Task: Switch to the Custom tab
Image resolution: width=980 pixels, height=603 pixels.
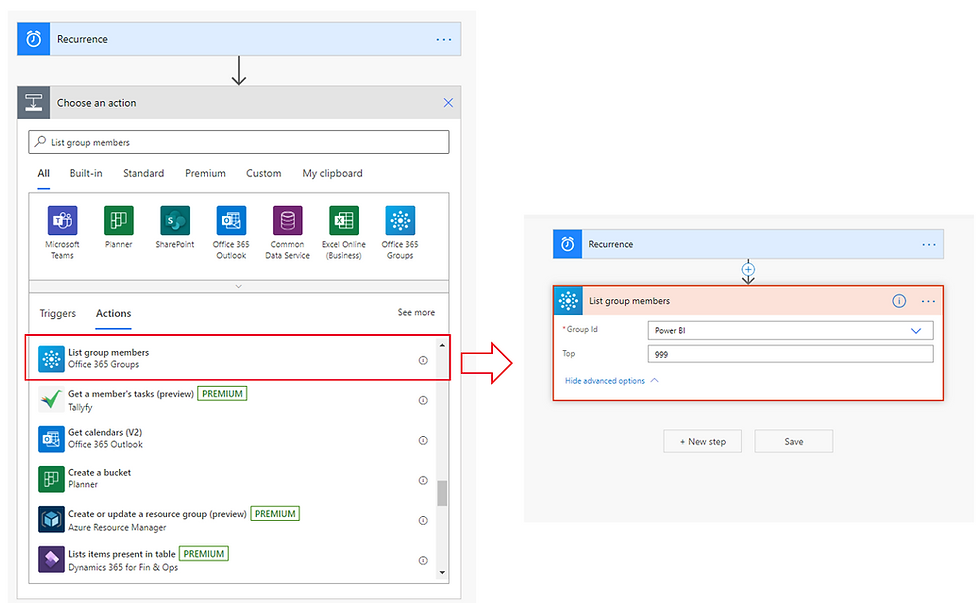Action: (263, 173)
